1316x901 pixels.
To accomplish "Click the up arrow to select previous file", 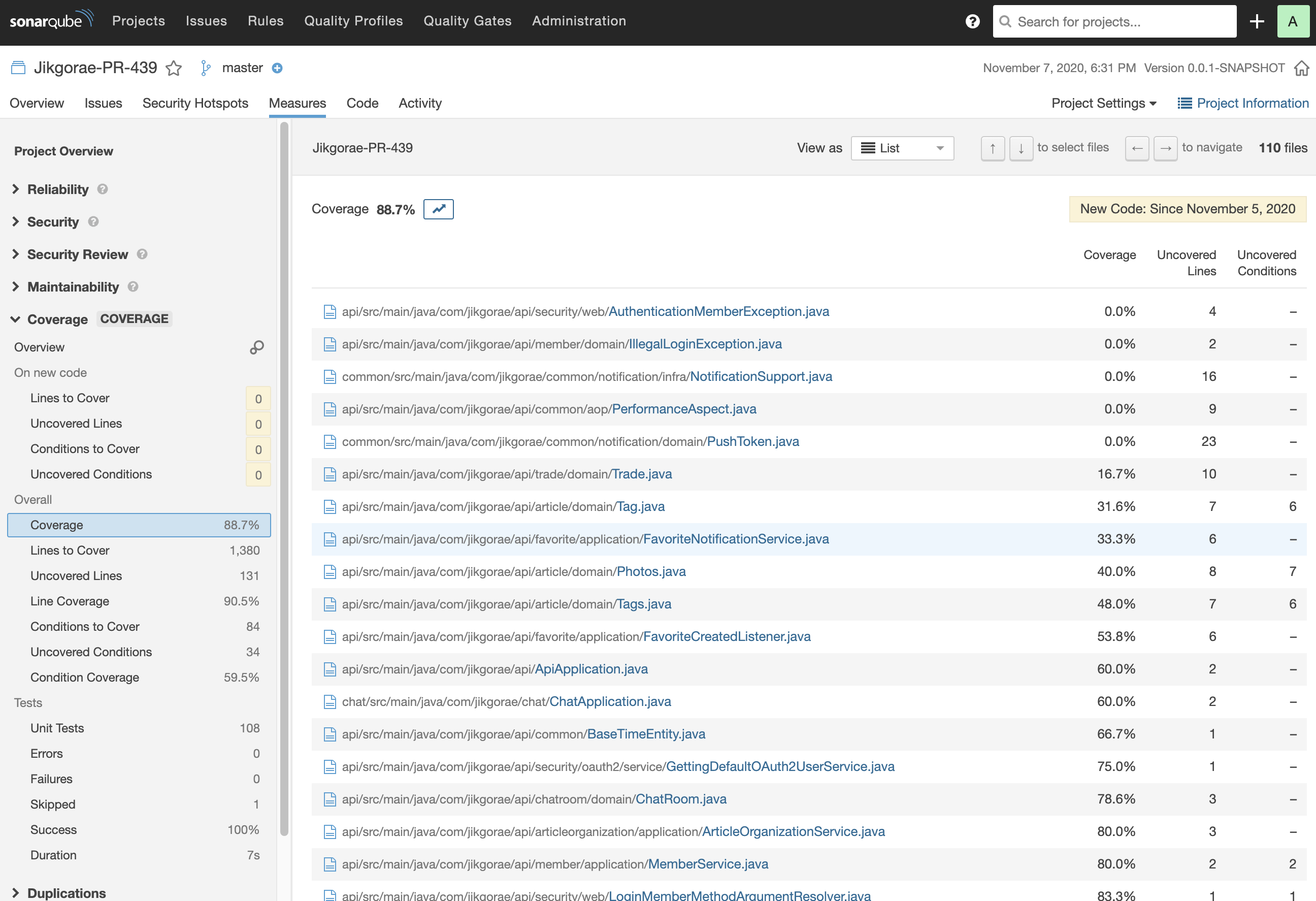I will pyautogui.click(x=993, y=148).
